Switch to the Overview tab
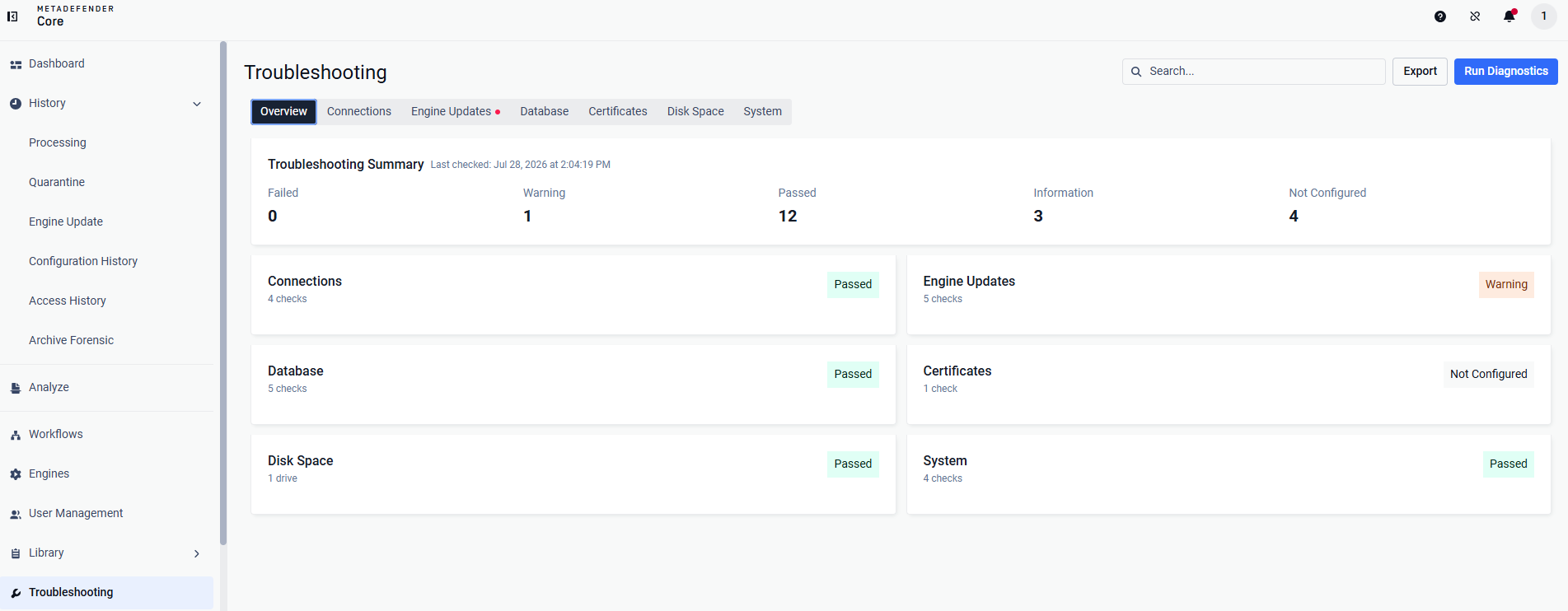The width and height of the screenshot is (1568, 611). [x=283, y=112]
